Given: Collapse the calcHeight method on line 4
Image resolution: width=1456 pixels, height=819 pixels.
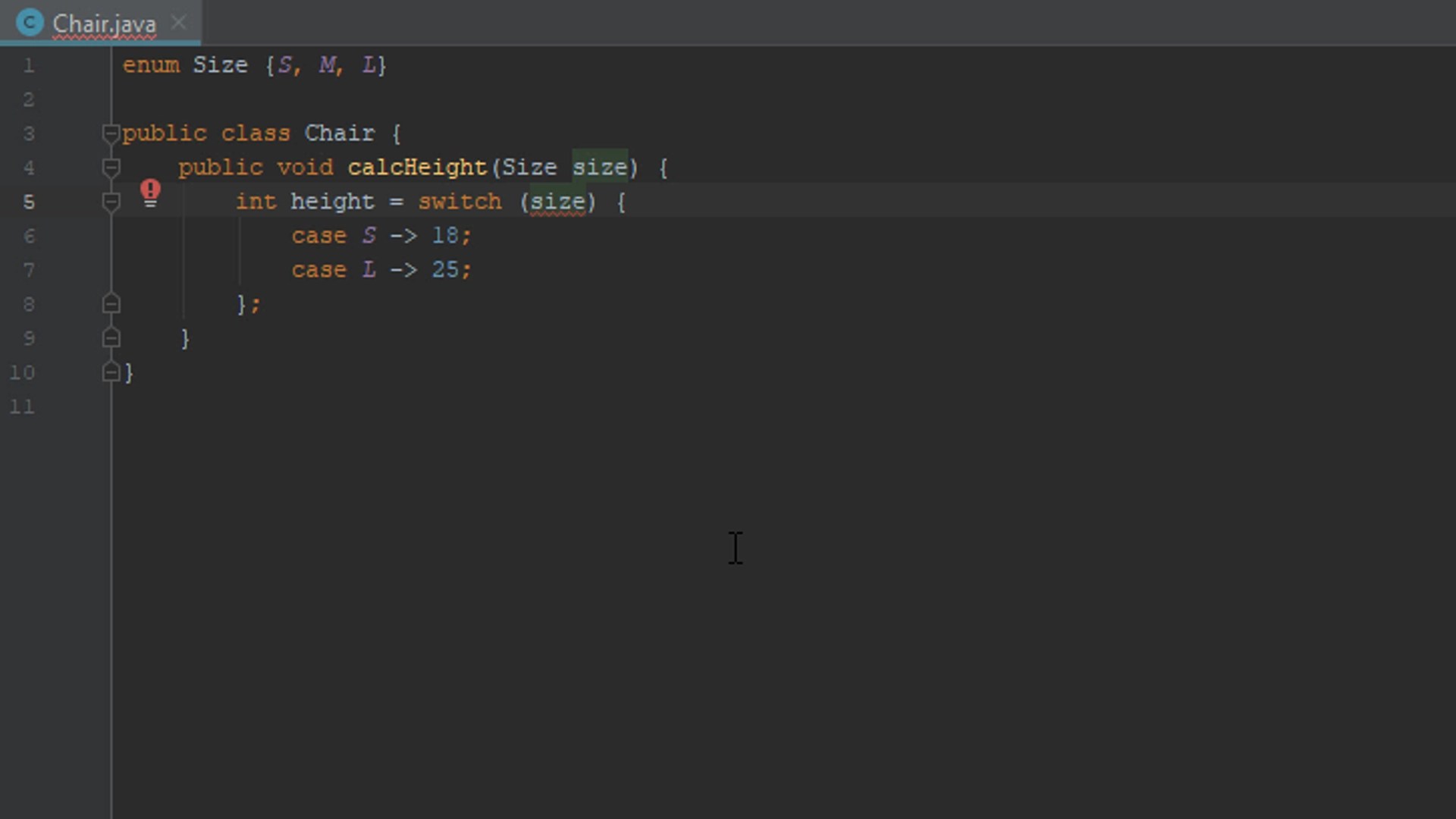Looking at the screenshot, I should pyautogui.click(x=111, y=168).
